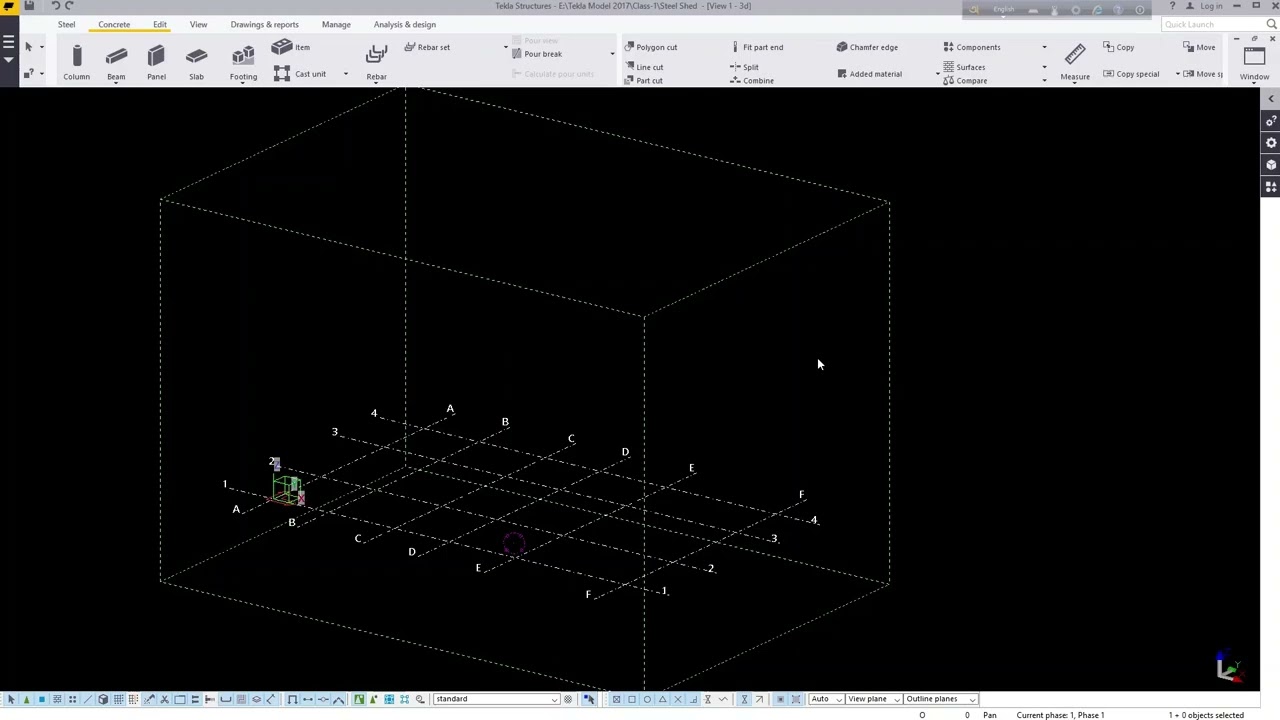
Task: Toggle Select parts switch (blue square)
Action: 42,699
